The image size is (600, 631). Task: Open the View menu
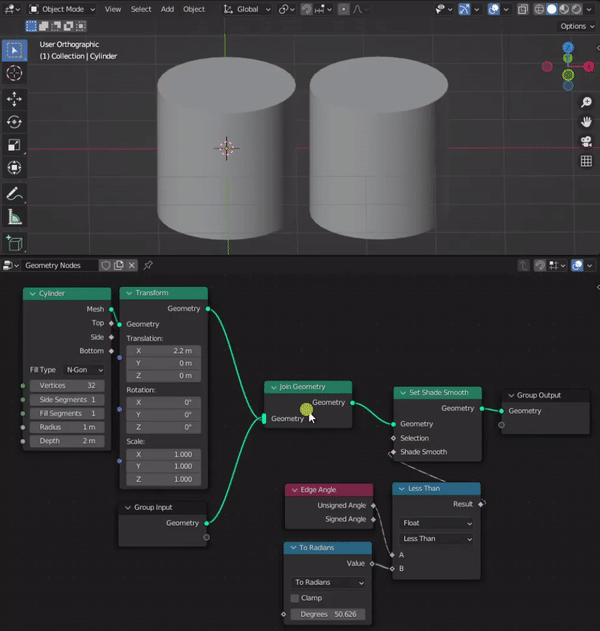click(x=113, y=9)
